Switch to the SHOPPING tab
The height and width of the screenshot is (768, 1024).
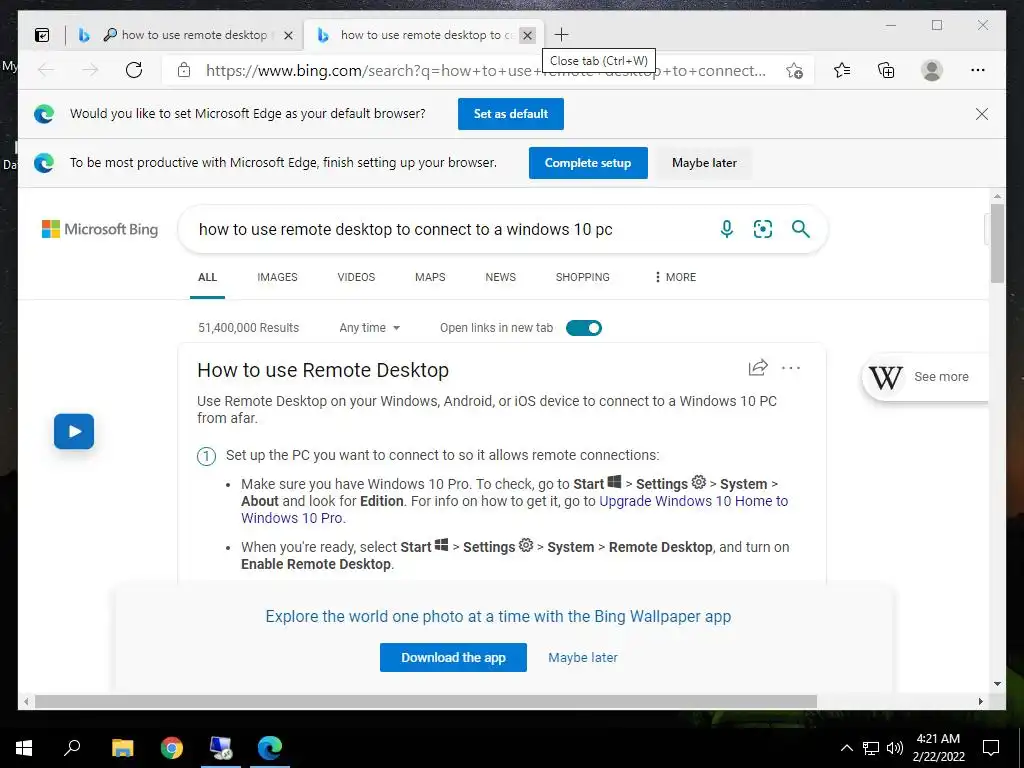coord(583,277)
